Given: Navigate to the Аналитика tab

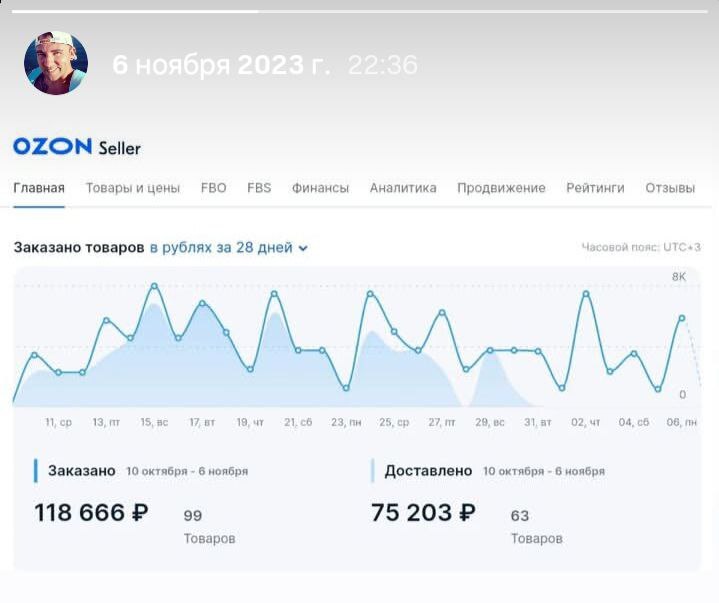Looking at the screenshot, I should click(403, 188).
